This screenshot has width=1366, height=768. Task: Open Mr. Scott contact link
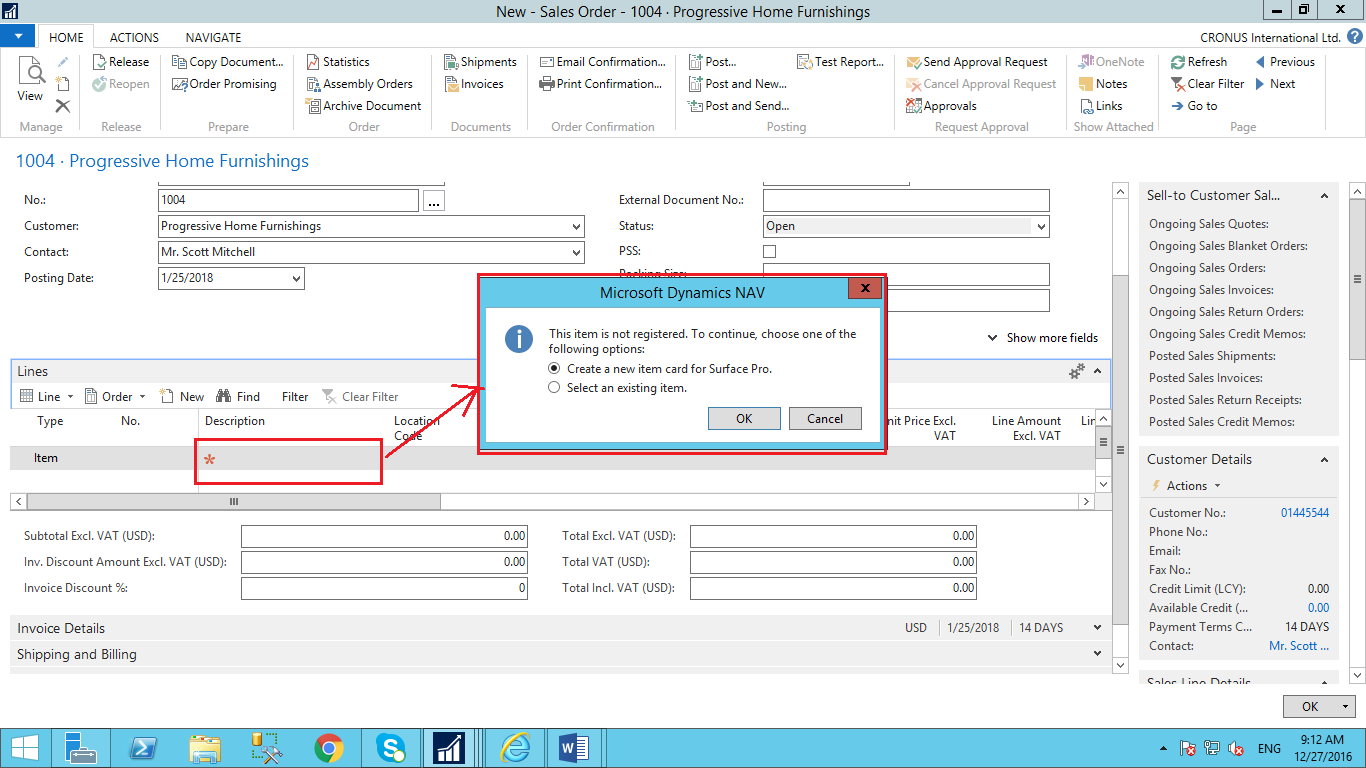point(1299,646)
